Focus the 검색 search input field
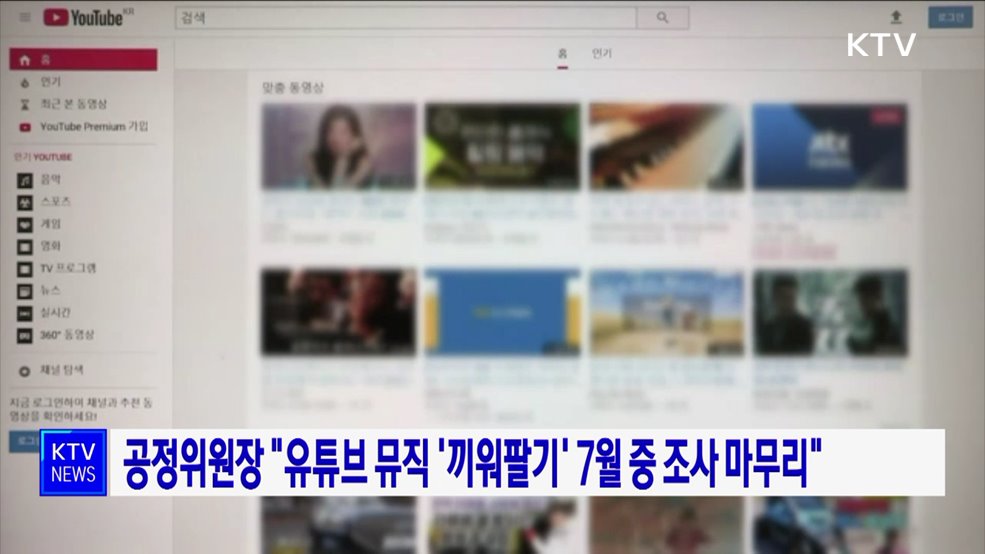The height and width of the screenshot is (554, 985). pos(406,18)
